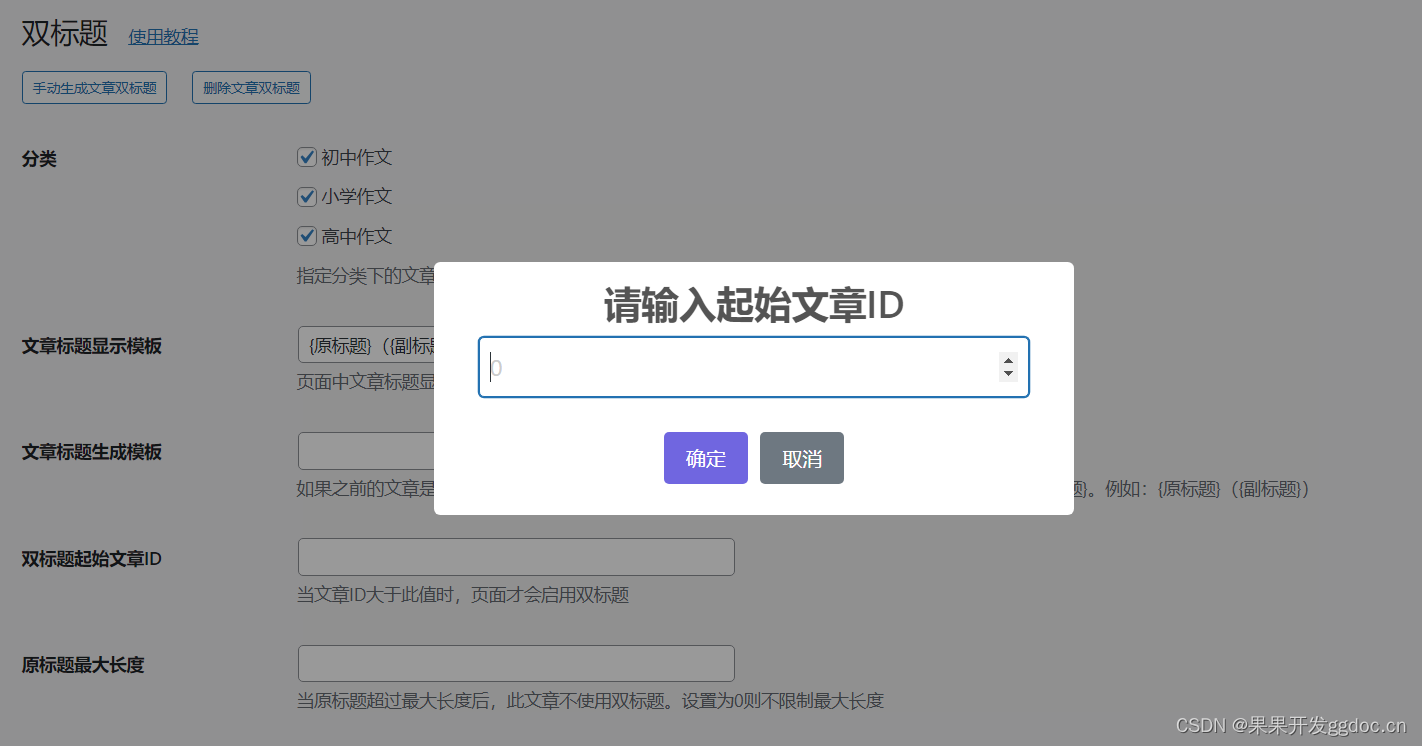Focus the 文章标题生成模板 input
Viewport: 1422px width, 746px height.
coord(366,451)
